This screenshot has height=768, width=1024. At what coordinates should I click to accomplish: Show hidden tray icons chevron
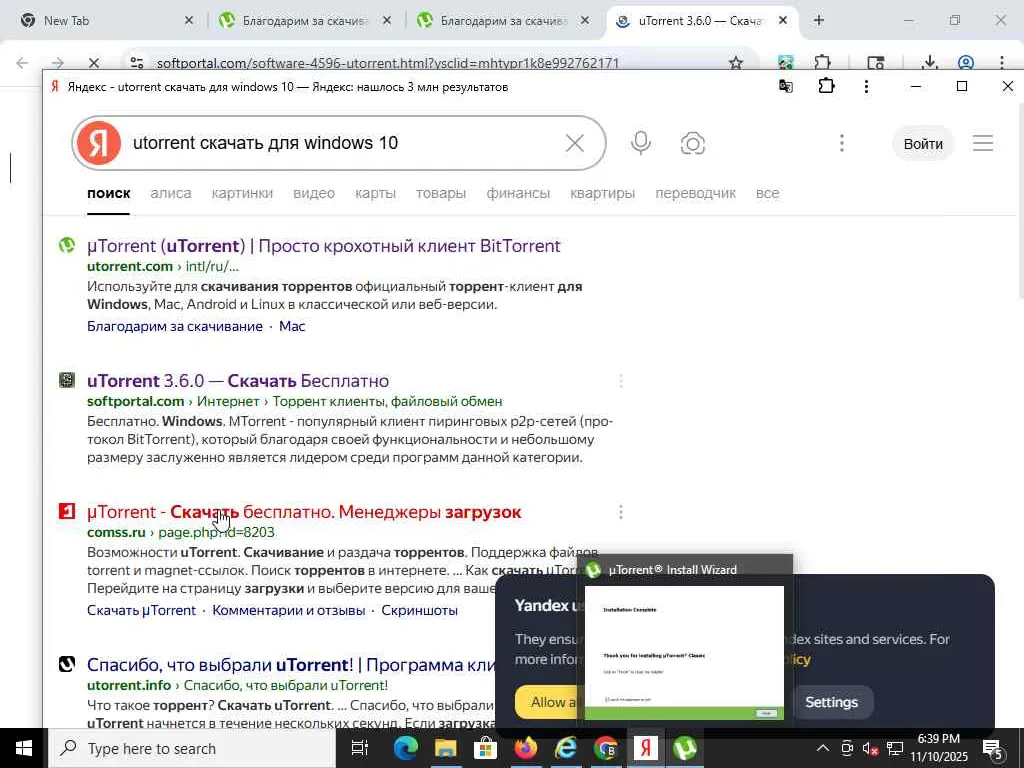(823, 748)
